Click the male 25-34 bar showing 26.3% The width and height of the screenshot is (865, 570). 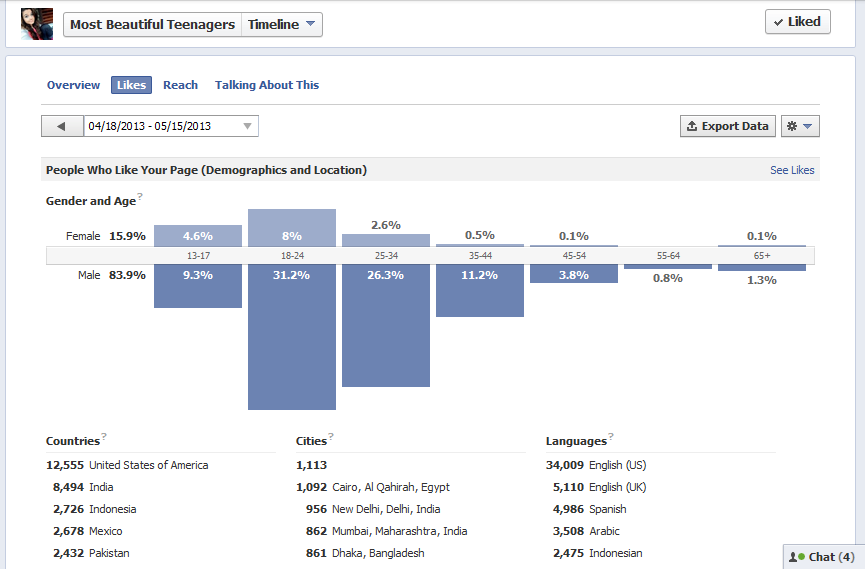click(386, 326)
